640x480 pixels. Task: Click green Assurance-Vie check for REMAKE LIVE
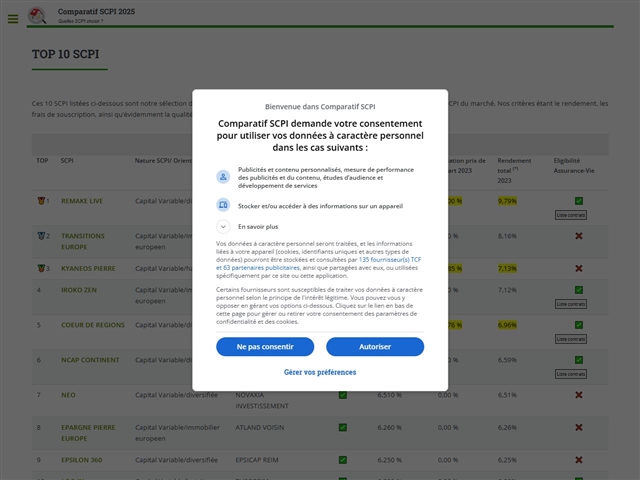579,201
